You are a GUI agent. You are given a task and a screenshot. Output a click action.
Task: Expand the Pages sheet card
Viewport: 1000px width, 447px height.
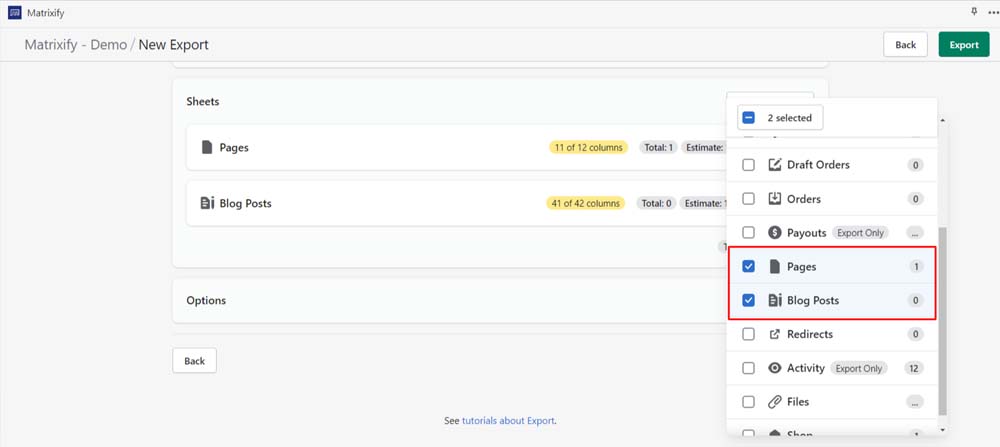(x=456, y=147)
